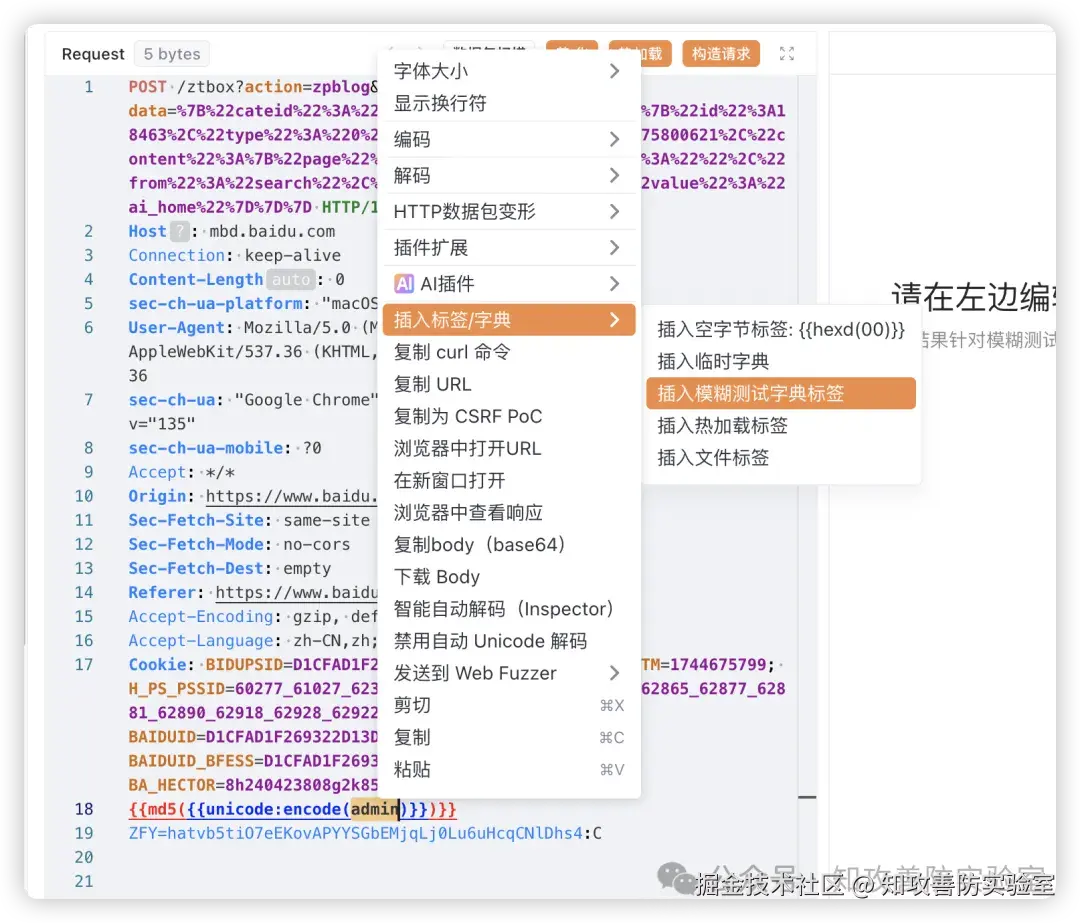Open HTTP数据包变形 submenu
This screenshot has width=1080, height=923.
(x=508, y=211)
